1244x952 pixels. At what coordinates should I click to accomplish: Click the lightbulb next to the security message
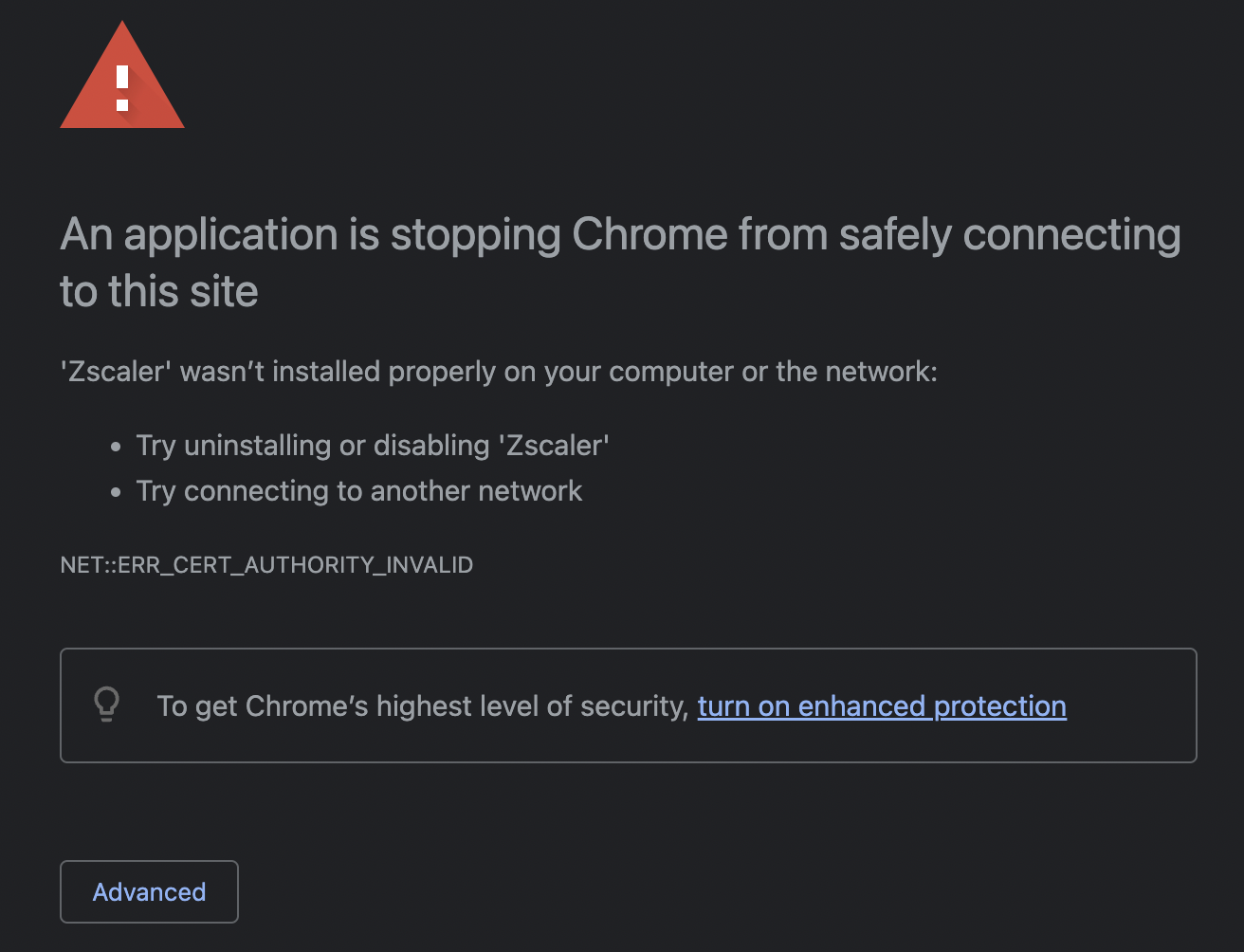[106, 705]
